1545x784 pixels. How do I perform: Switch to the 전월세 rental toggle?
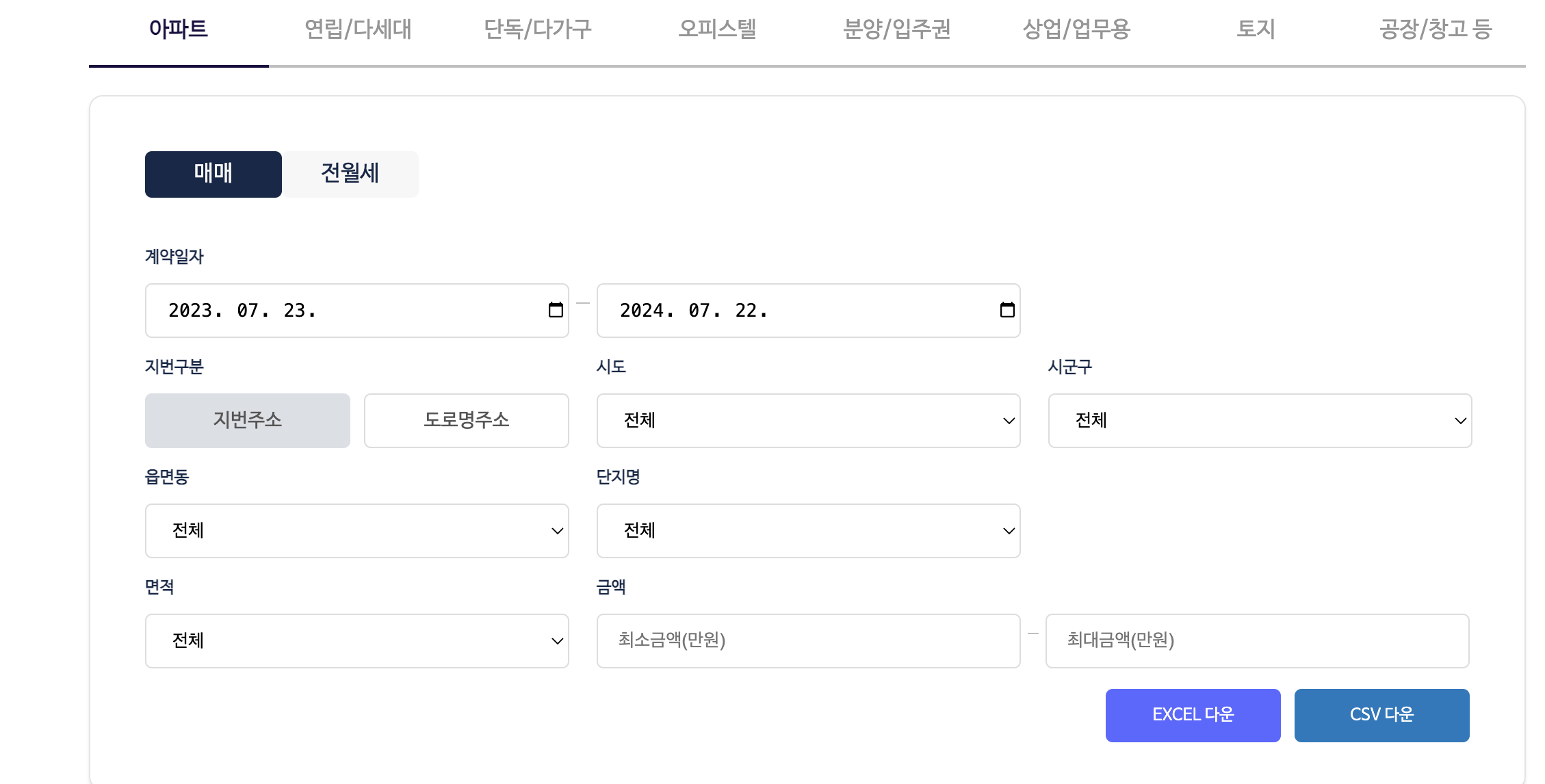(350, 174)
